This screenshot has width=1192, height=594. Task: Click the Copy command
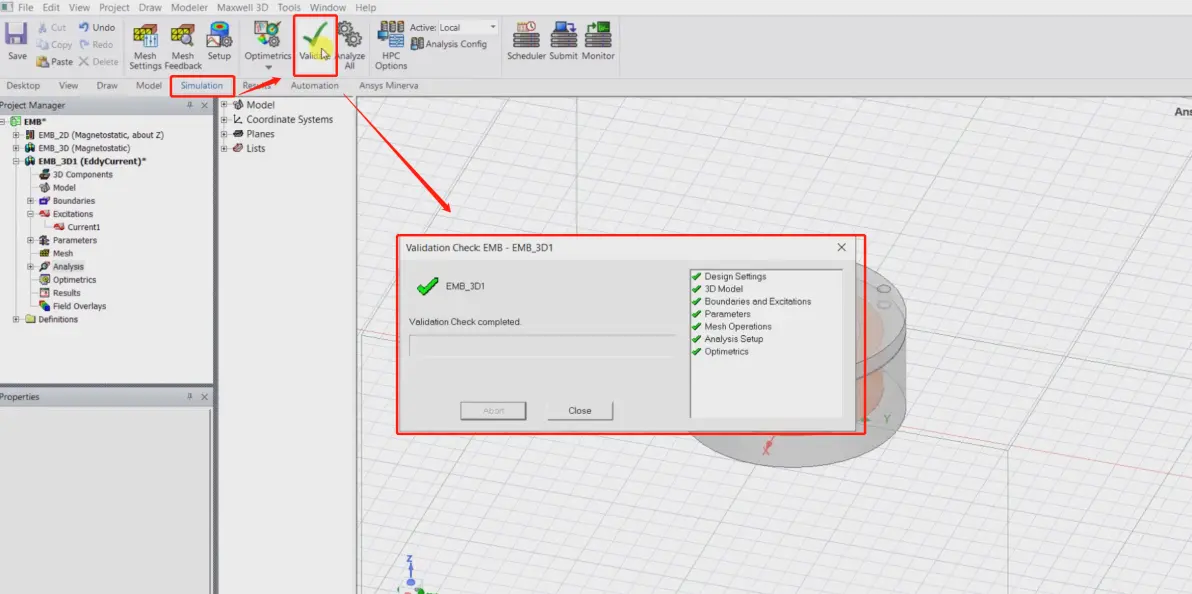click(54, 45)
